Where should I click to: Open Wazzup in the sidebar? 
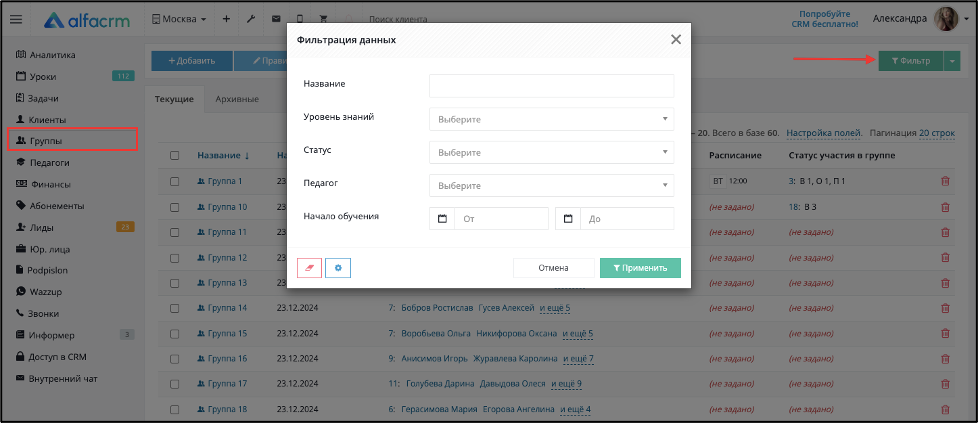(39, 292)
